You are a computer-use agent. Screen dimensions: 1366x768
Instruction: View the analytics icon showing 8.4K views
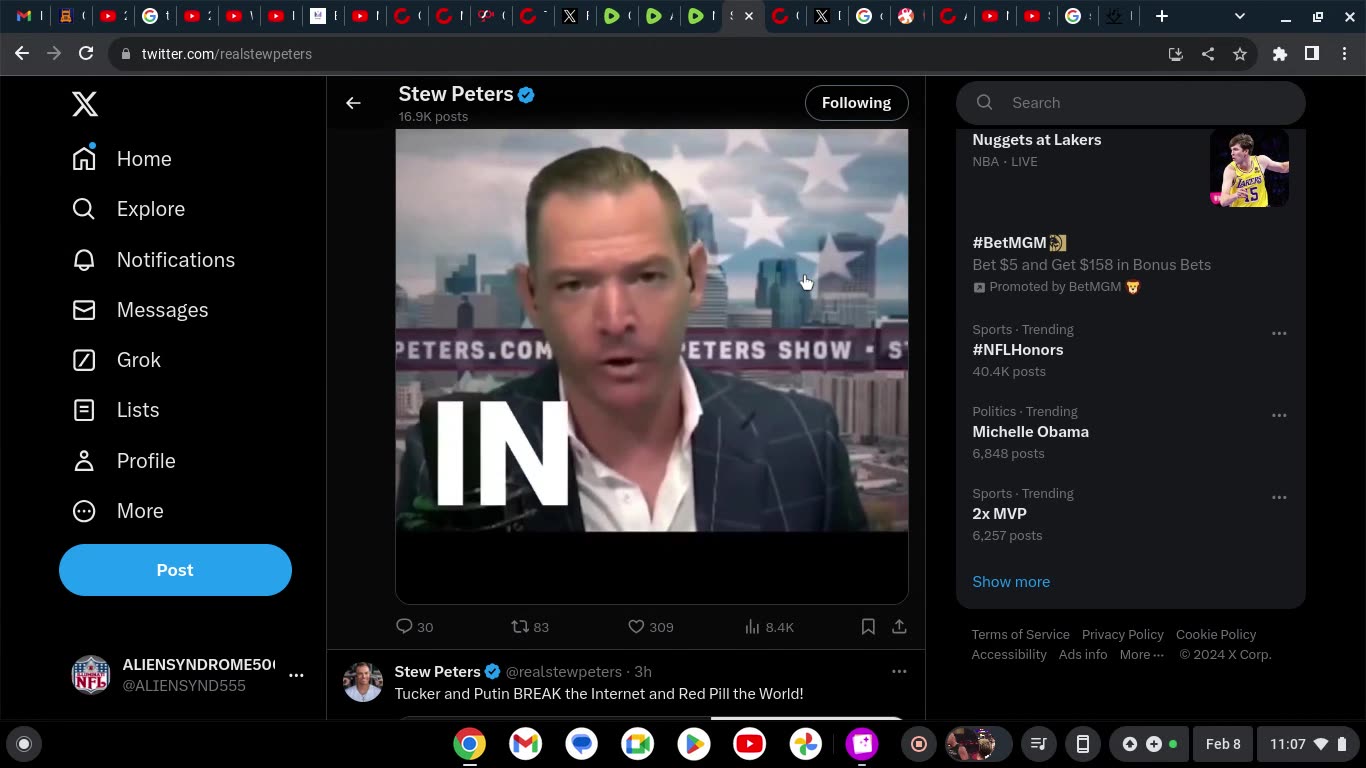(752, 627)
